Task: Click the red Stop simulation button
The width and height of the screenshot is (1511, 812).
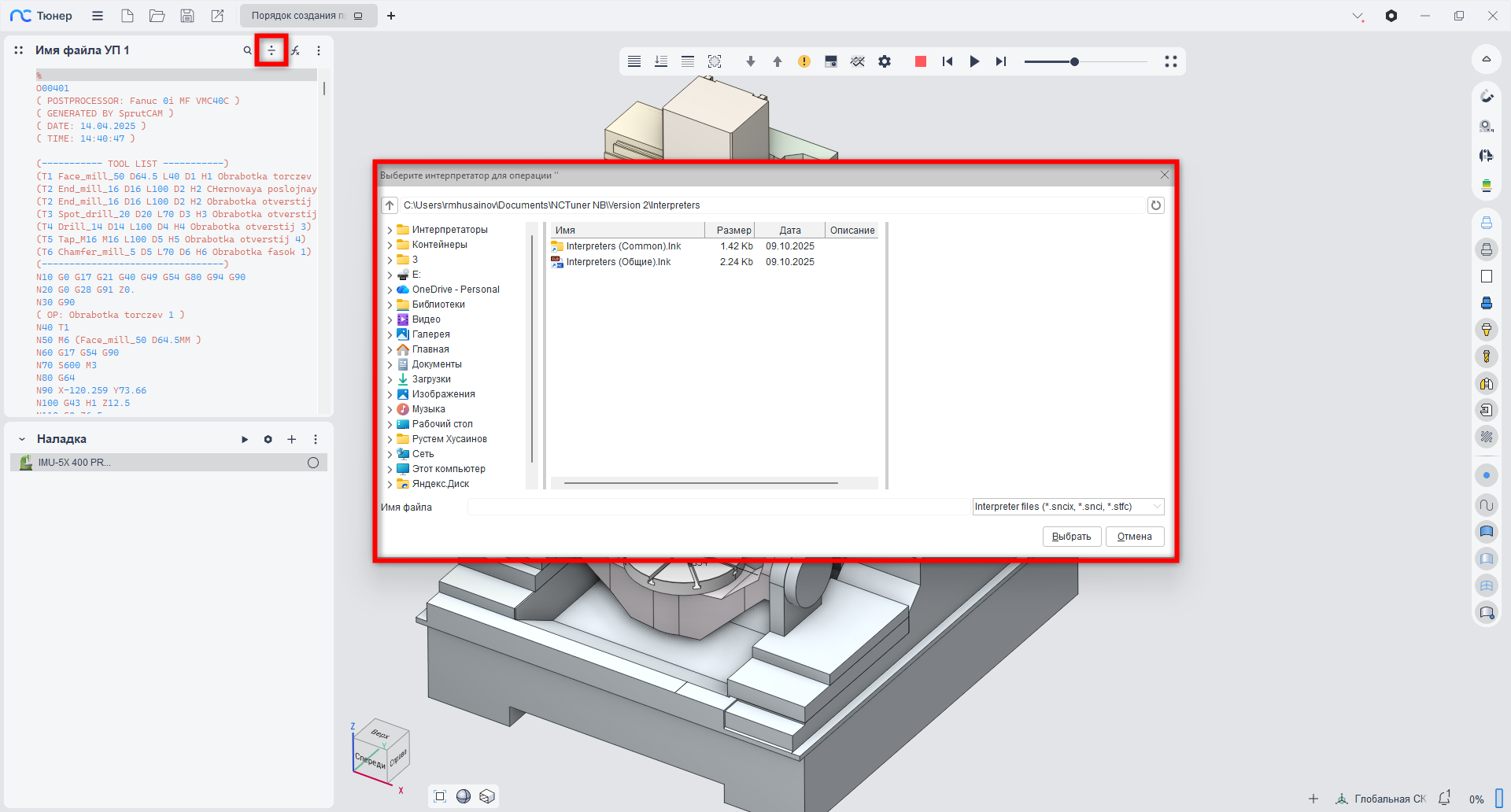Action: pos(920,61)
